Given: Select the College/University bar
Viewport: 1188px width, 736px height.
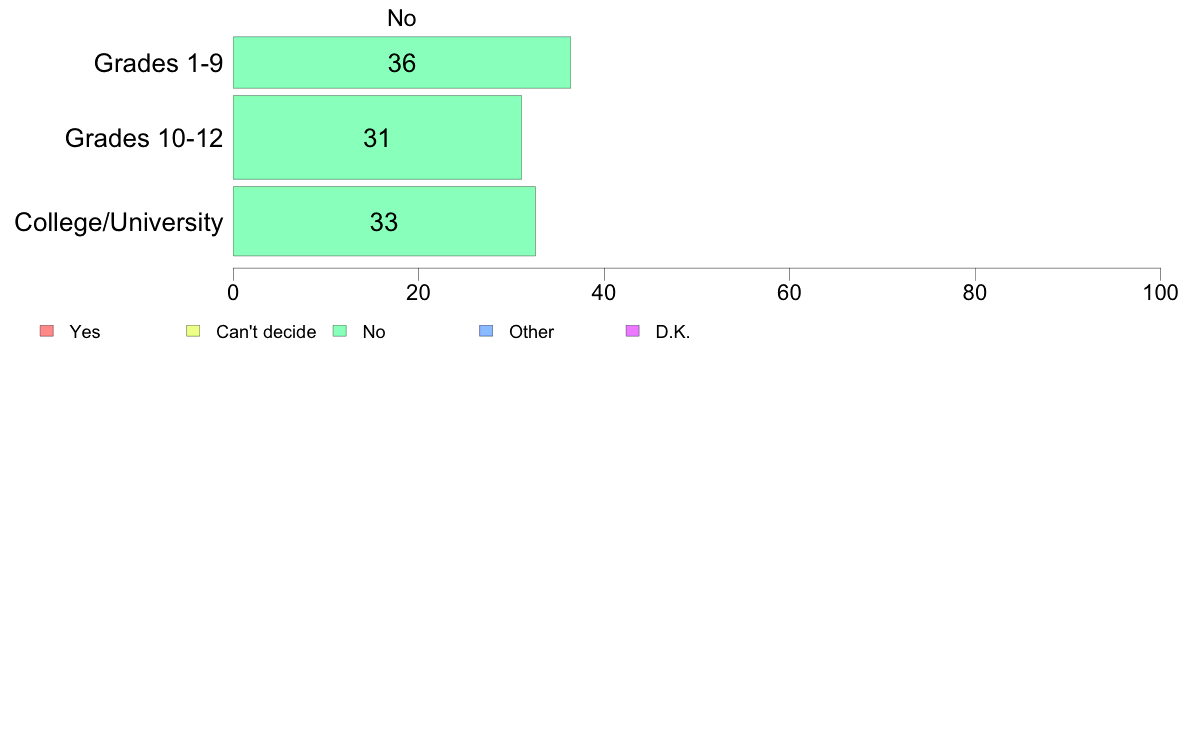Looking at the screenshot, I should tap(384, 221).
